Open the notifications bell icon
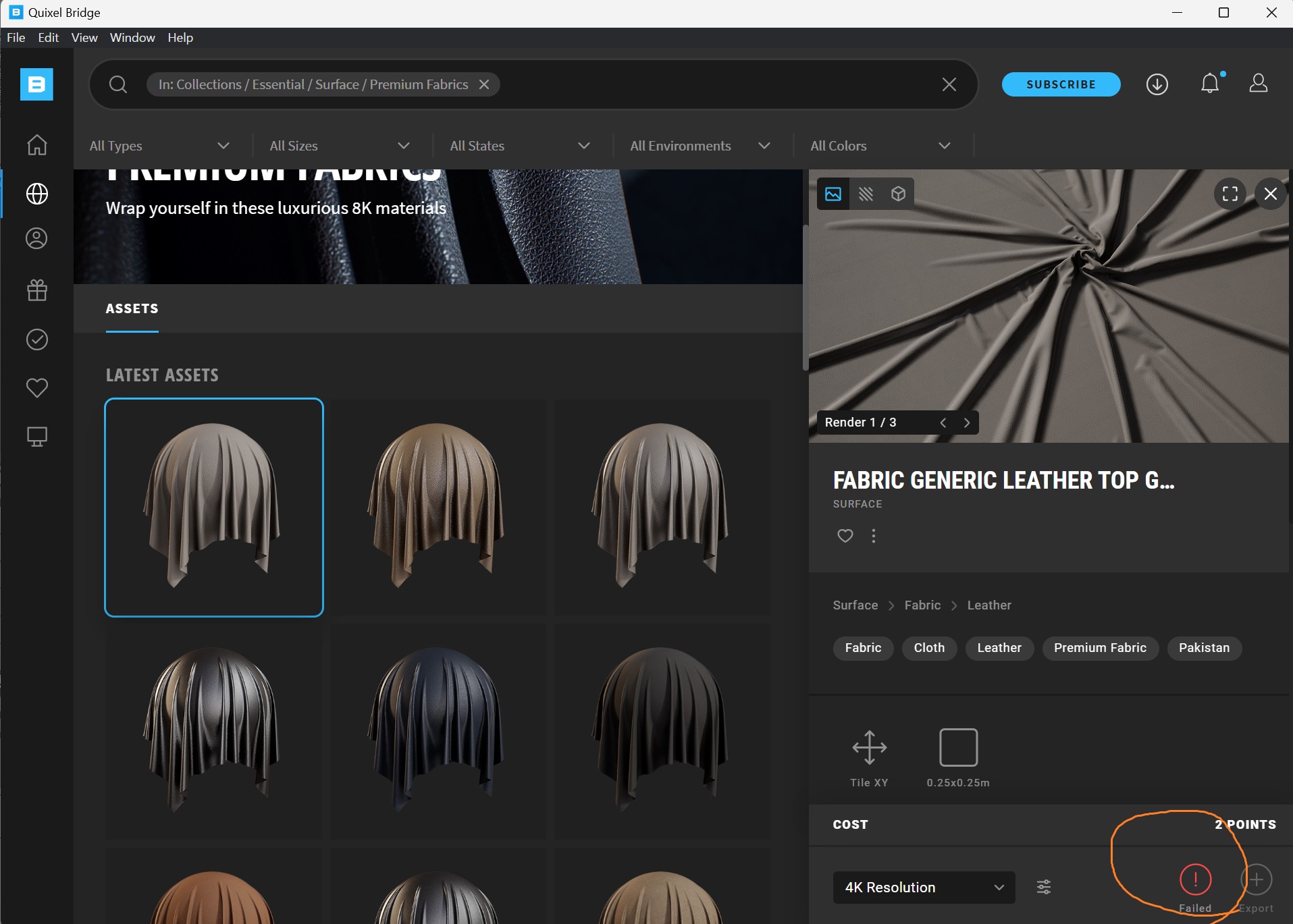Viewport: 1293px width, 924px height. [x=1210, y=84]
